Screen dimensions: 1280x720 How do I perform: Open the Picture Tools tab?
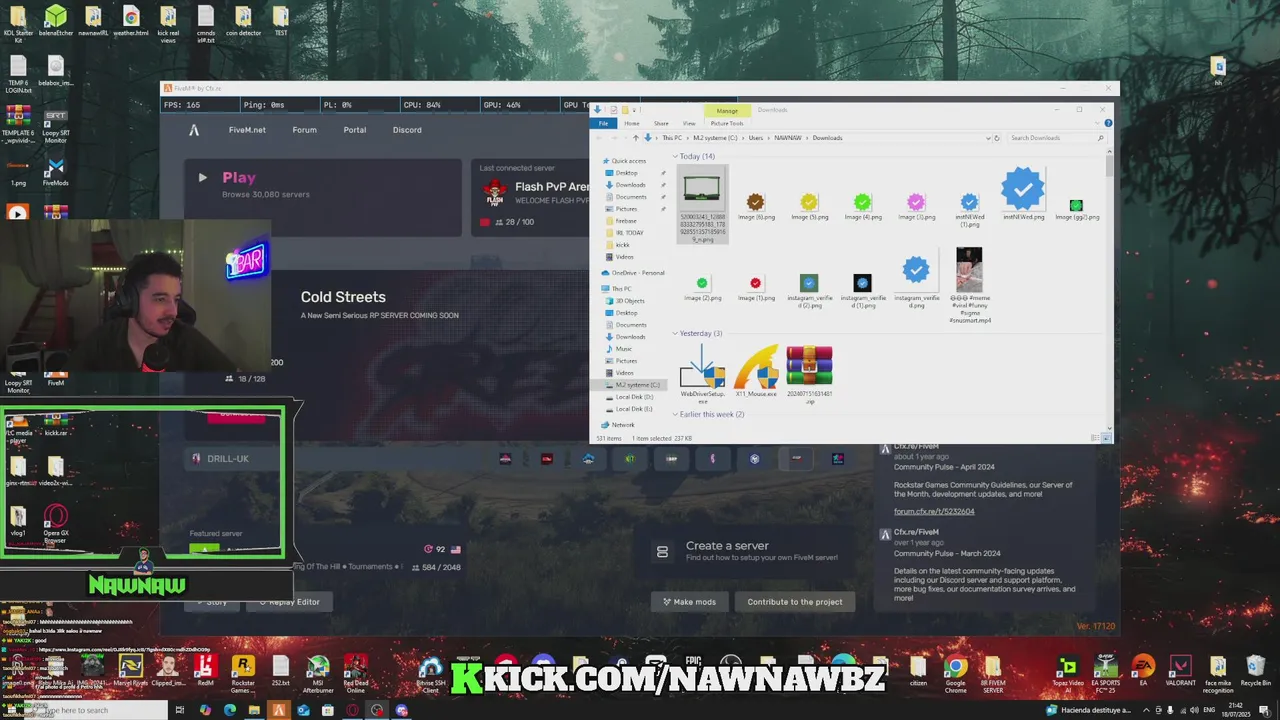click(x=727, y=123)
